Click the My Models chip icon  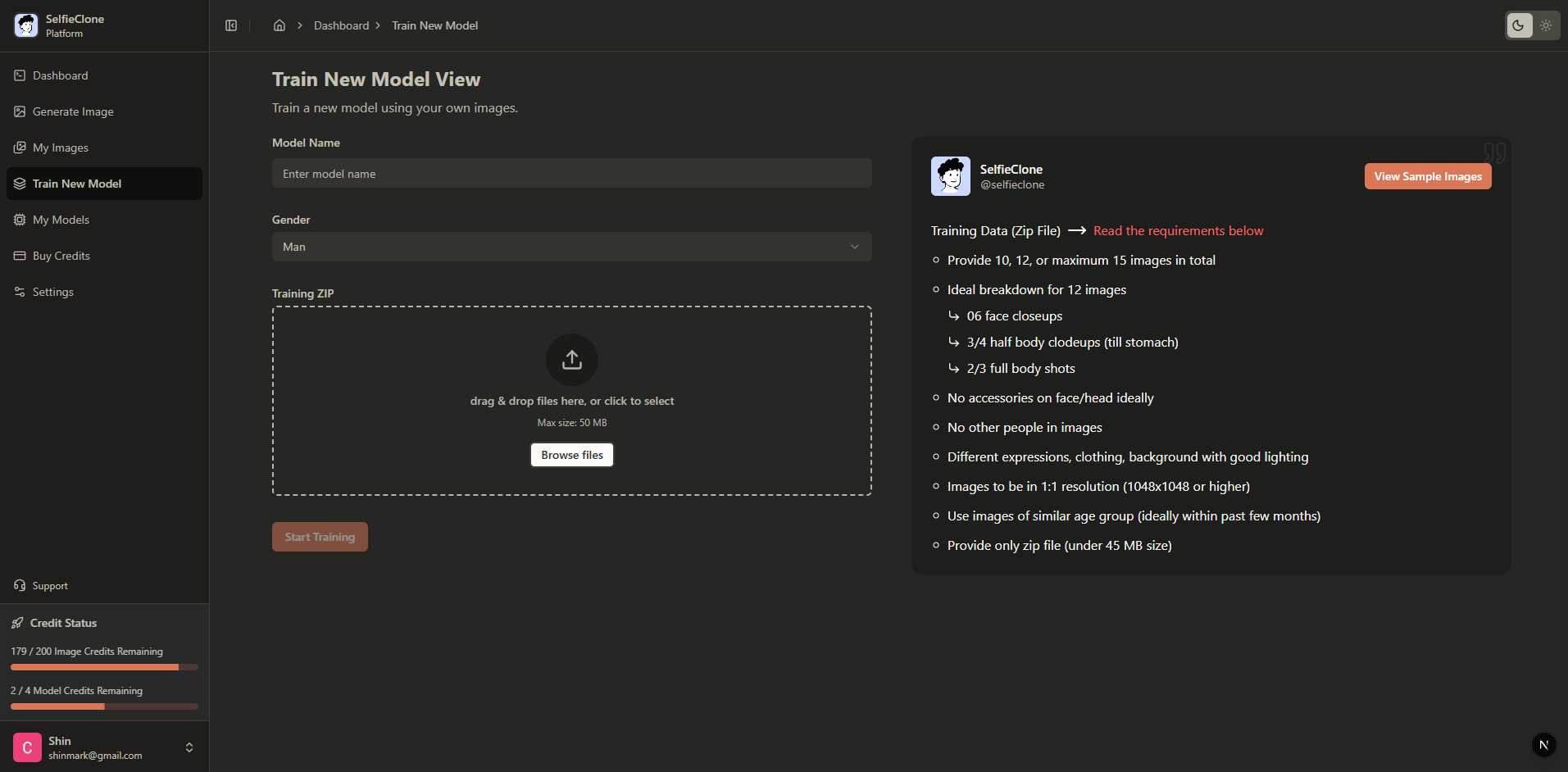point(20,220)
